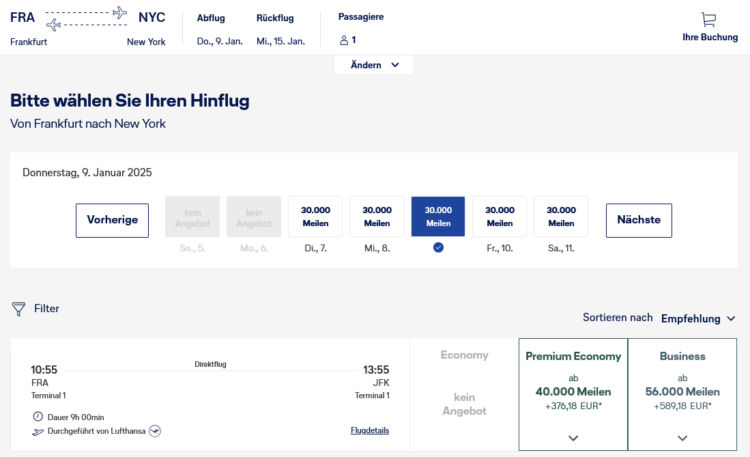
Task: Click the checkmark under the selected date
Action: (438, 247)
